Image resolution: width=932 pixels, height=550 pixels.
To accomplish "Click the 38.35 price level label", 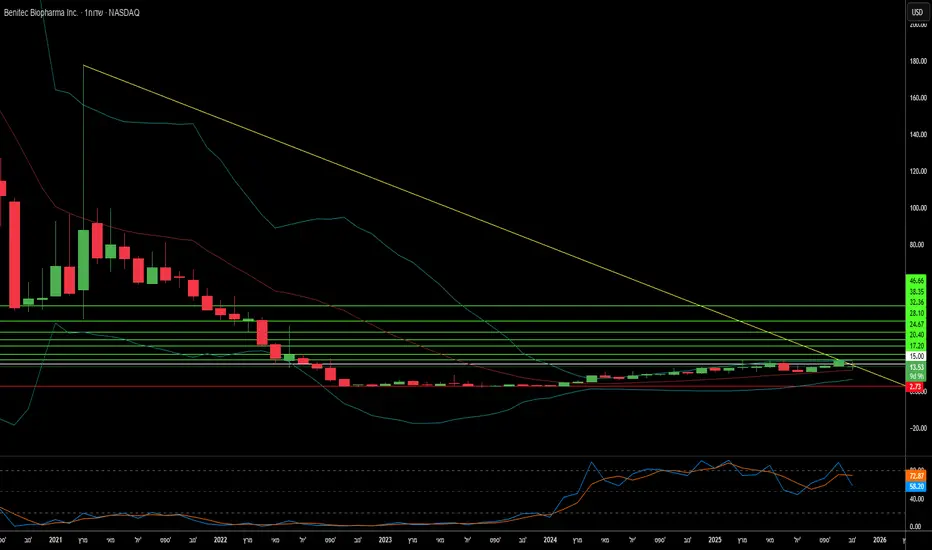I will (916, 291).
